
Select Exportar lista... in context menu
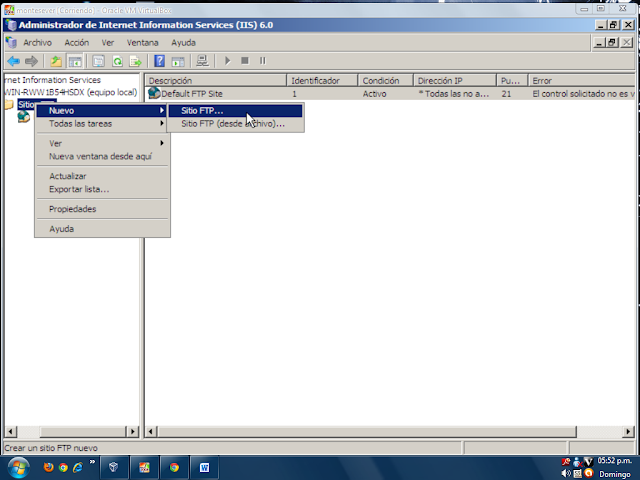pyautogui.click(x=101, y=189)
